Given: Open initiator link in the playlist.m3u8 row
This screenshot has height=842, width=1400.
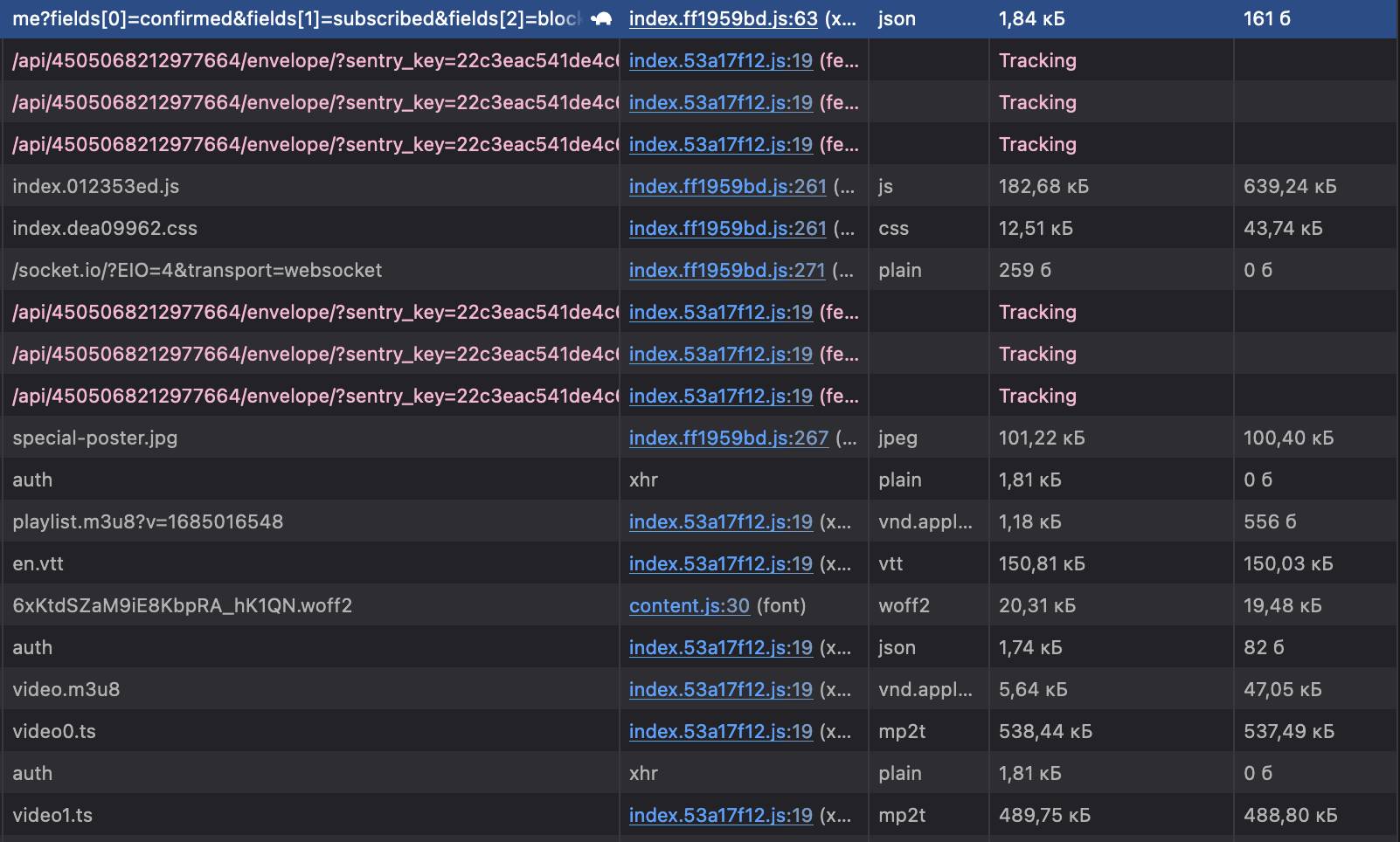Looking at the screenshot, I should (720, 521).
